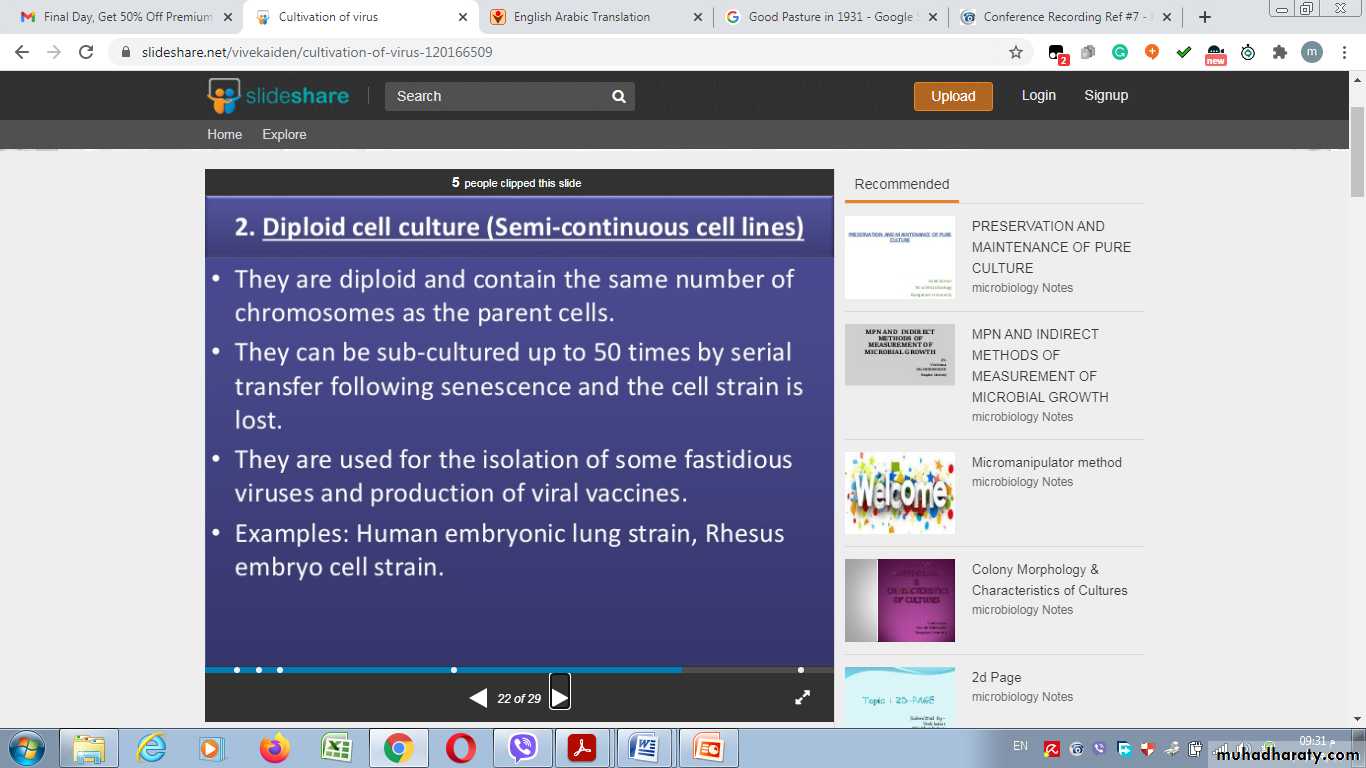The image size is (1366, 768).
Task: Click the Signup link
Action: 1106,95
